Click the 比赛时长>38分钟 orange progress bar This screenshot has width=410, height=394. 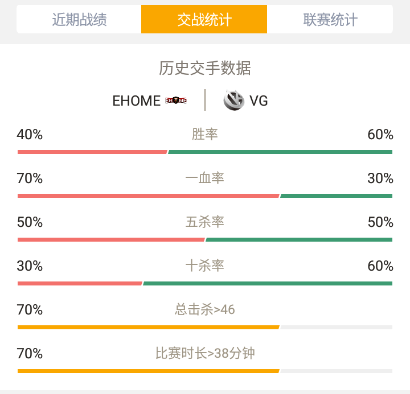coord(148,371)
